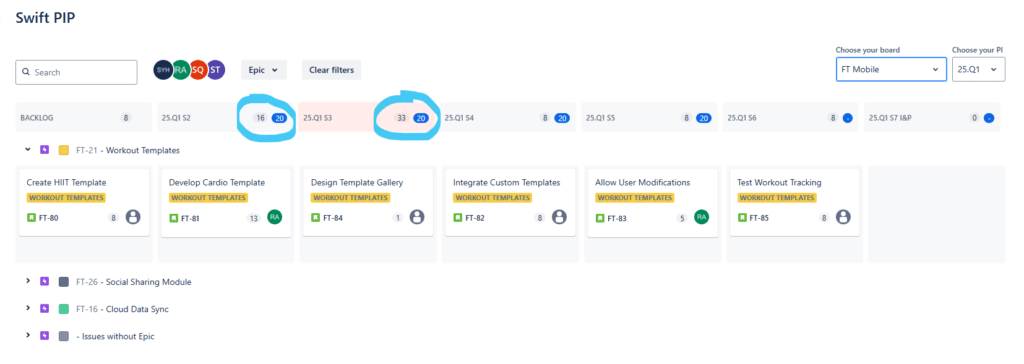This screenshot has height=364, width=1024.
Task: Open the Allow User Modifications card
Action: pos(652,202)
